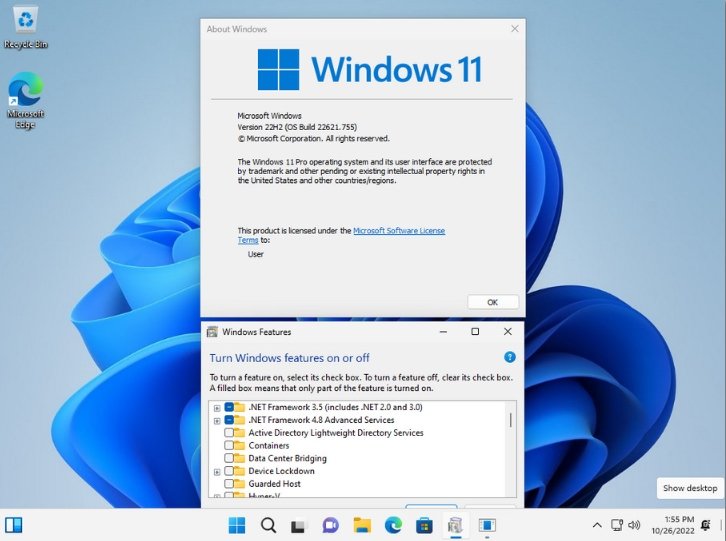Click the Data Center Bridging folder icon
726x541 pixels.
pyautogui.click(x=239, y=458)
